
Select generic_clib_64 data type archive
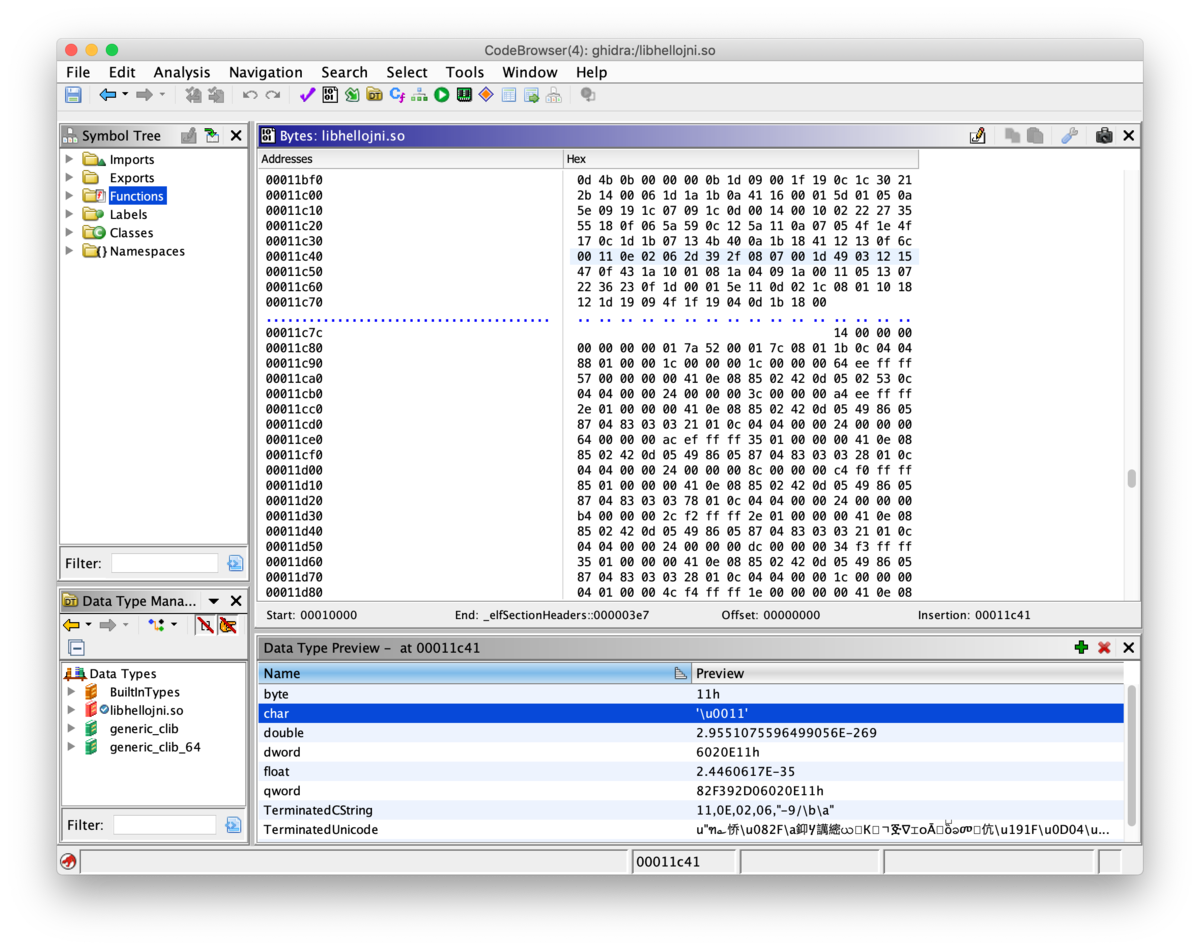155,747
